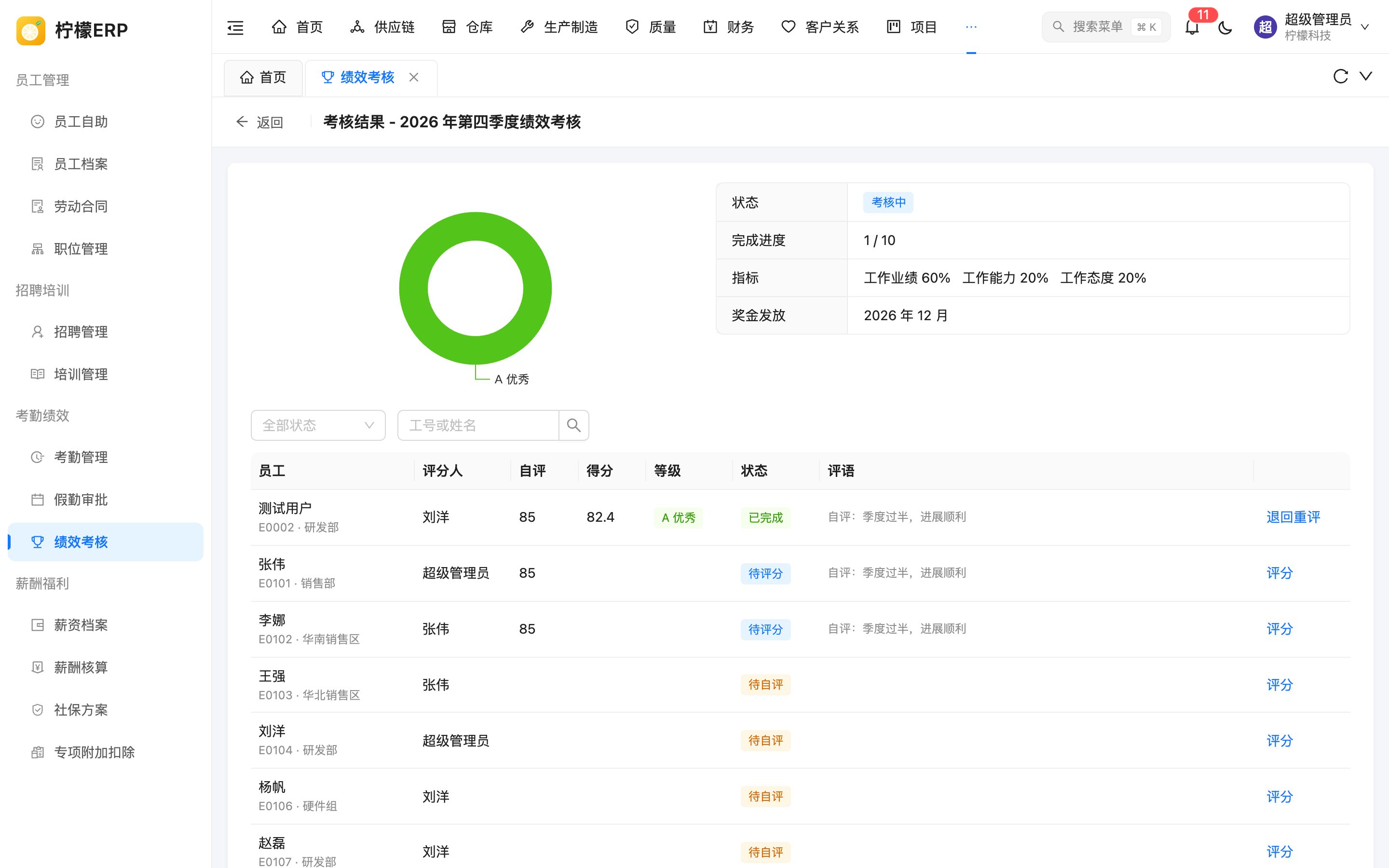Open notifications bell with 11 badge
Screen dimensions: 1389x868
(1192, 27)
